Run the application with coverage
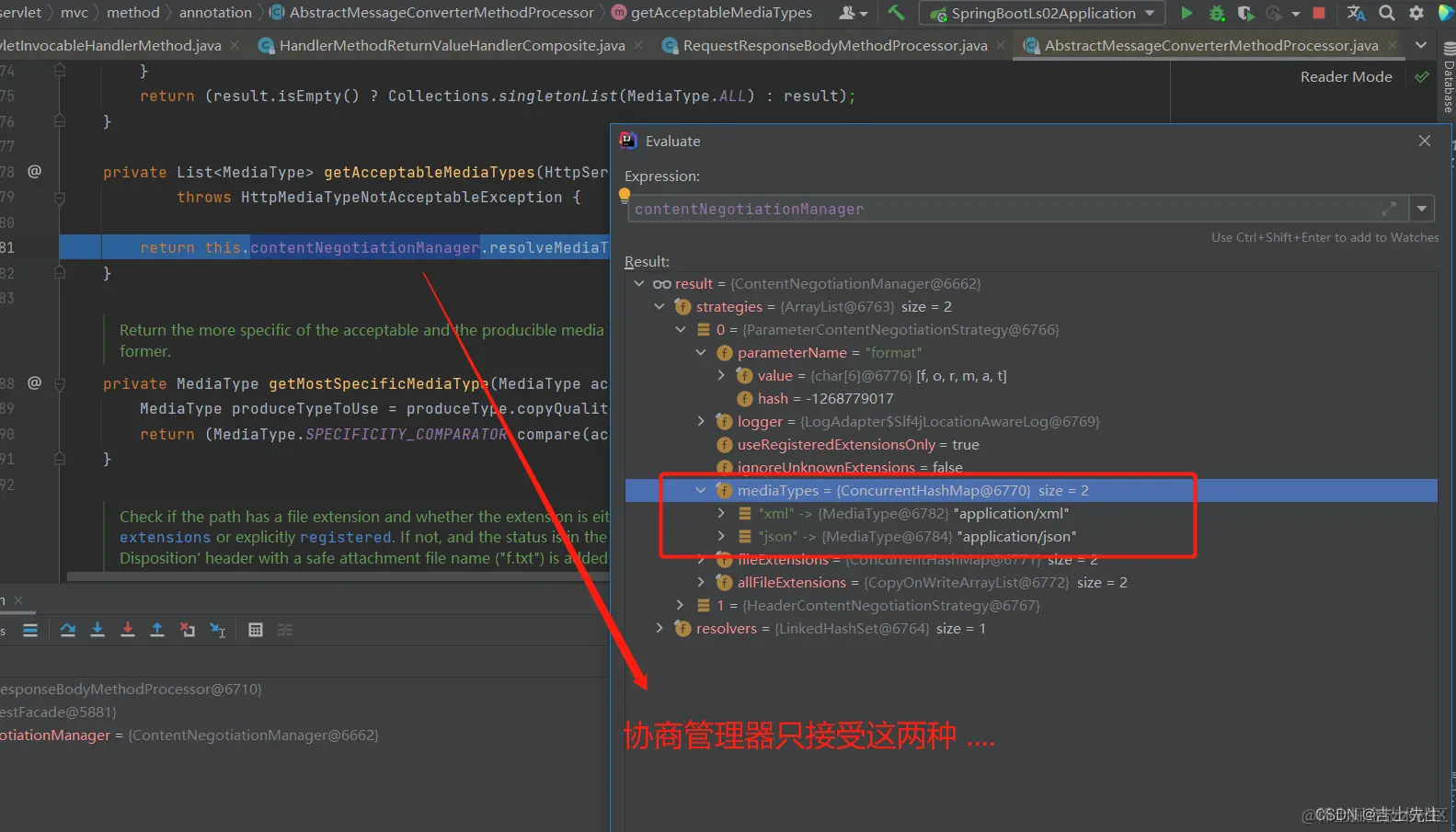1456x832 pixels. (1245, 13)
